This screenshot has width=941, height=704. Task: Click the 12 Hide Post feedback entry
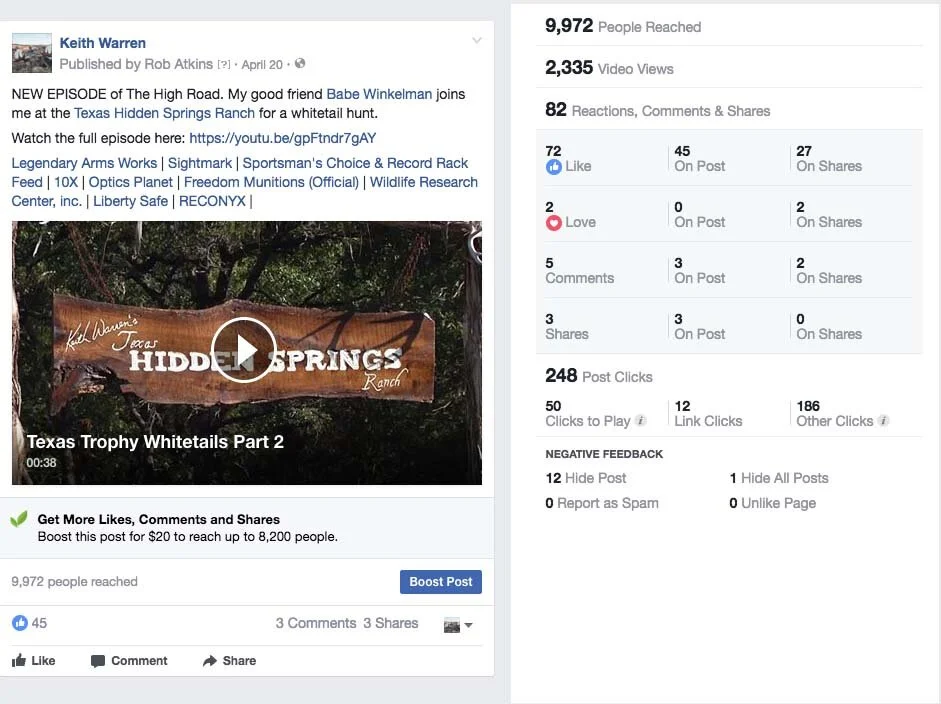coord(586,478)
